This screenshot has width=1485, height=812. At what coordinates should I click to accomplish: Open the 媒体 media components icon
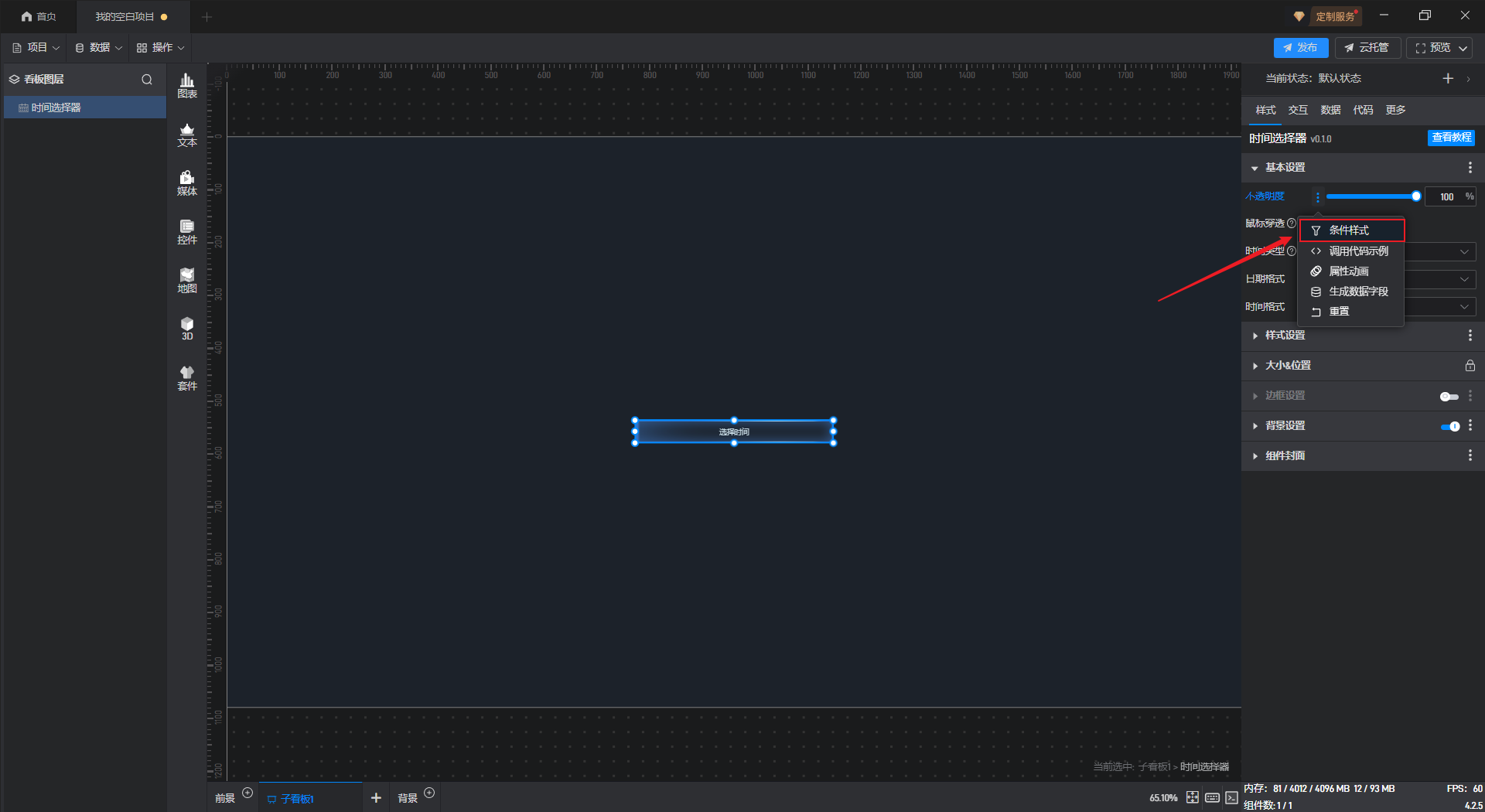187,183
